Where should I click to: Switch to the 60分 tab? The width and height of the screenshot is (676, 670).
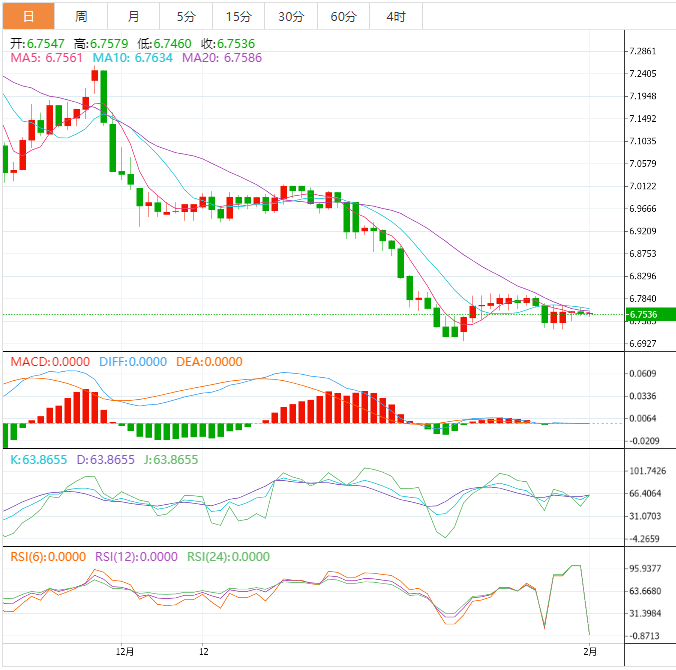pyautogui.click(x=343, y=16)
